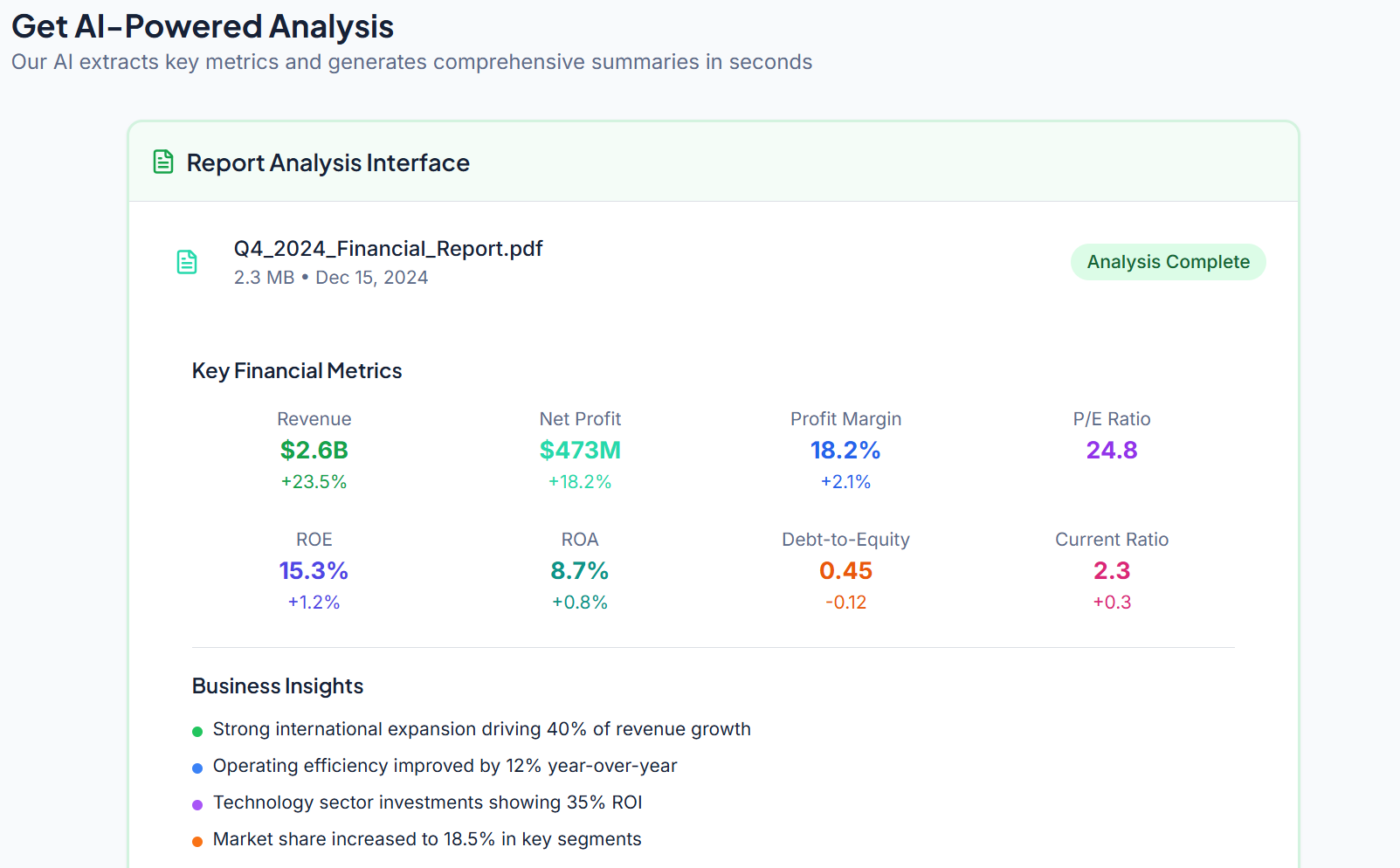This screenshot has height=868, width=1400.
Task: Toggle the P/E Ratio metric visibility
Action: 1111,450
